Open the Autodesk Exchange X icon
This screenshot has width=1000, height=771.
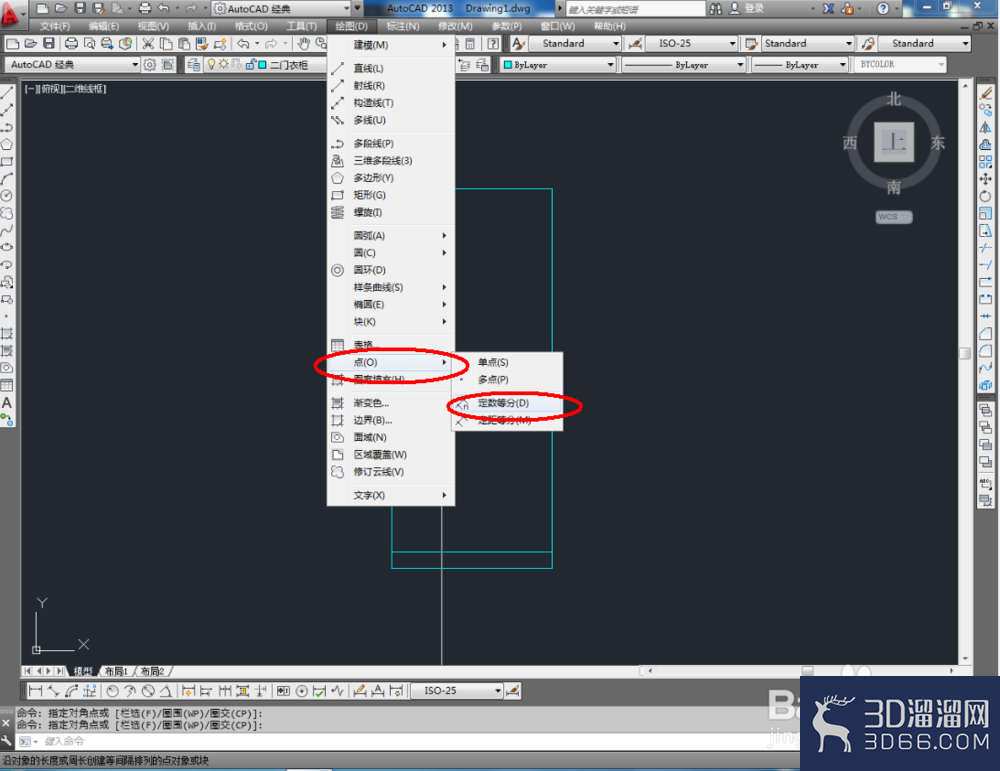828,8
